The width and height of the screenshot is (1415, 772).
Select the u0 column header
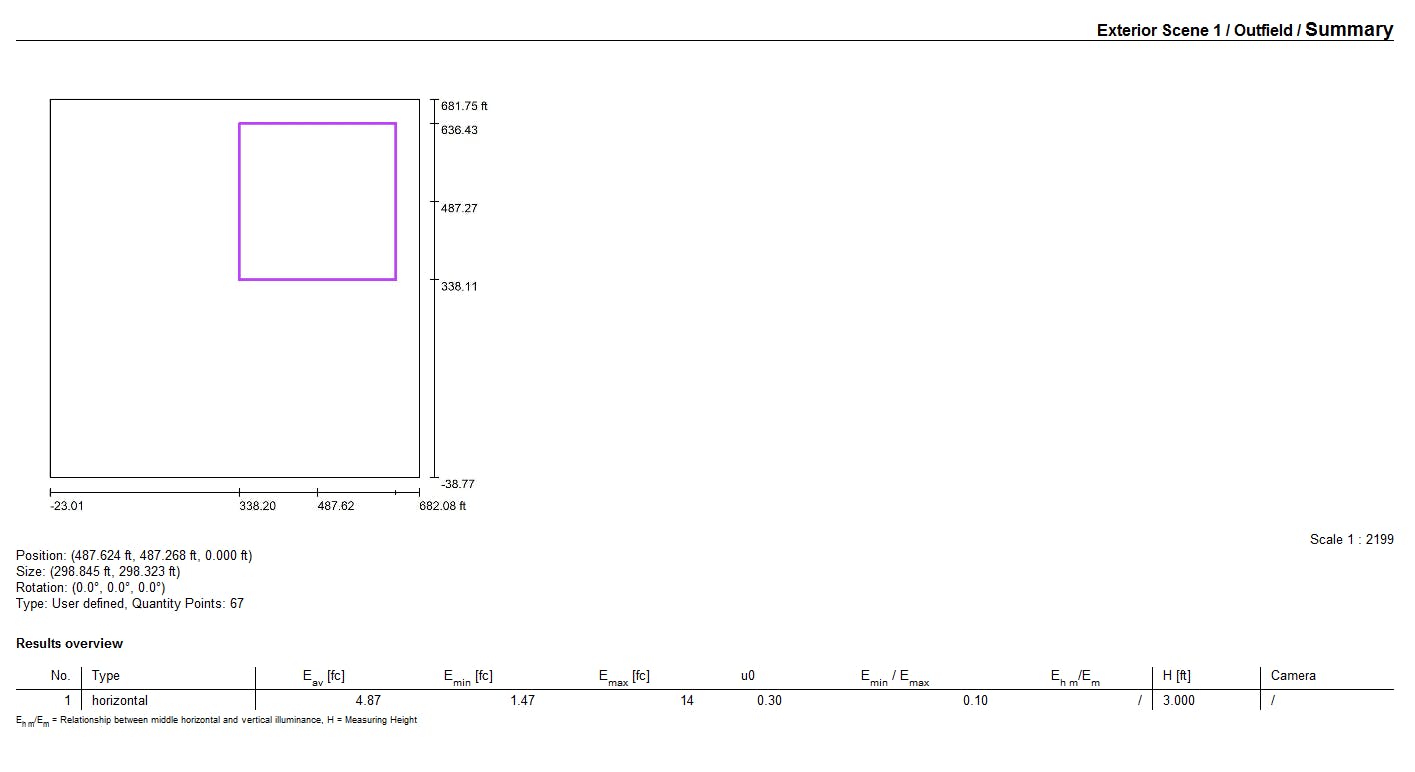tap(748, 676)
